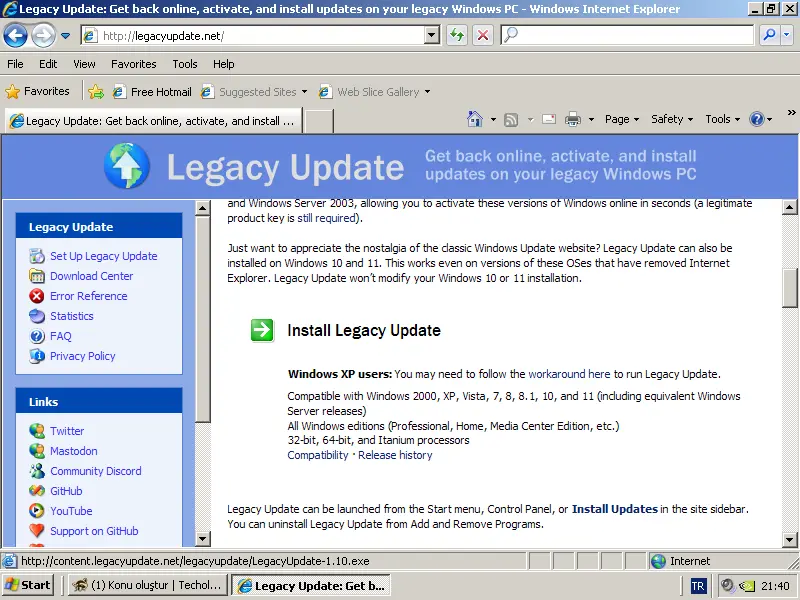The image size is (800, 600).
Task: Click the Refresh page icon
Action: point(457,35)
